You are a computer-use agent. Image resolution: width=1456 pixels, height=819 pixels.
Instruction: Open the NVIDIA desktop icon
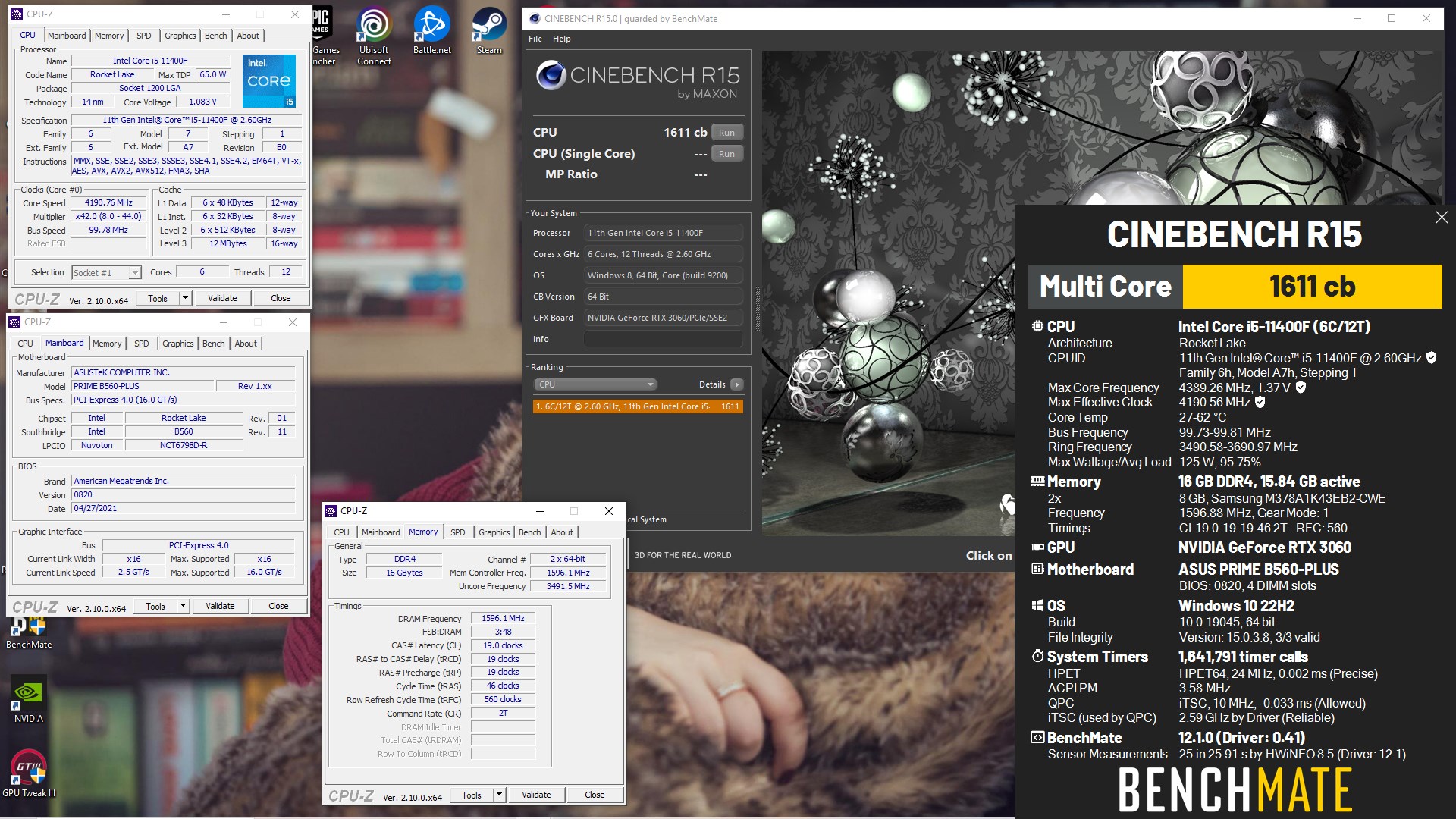click(x=29, y=699)
